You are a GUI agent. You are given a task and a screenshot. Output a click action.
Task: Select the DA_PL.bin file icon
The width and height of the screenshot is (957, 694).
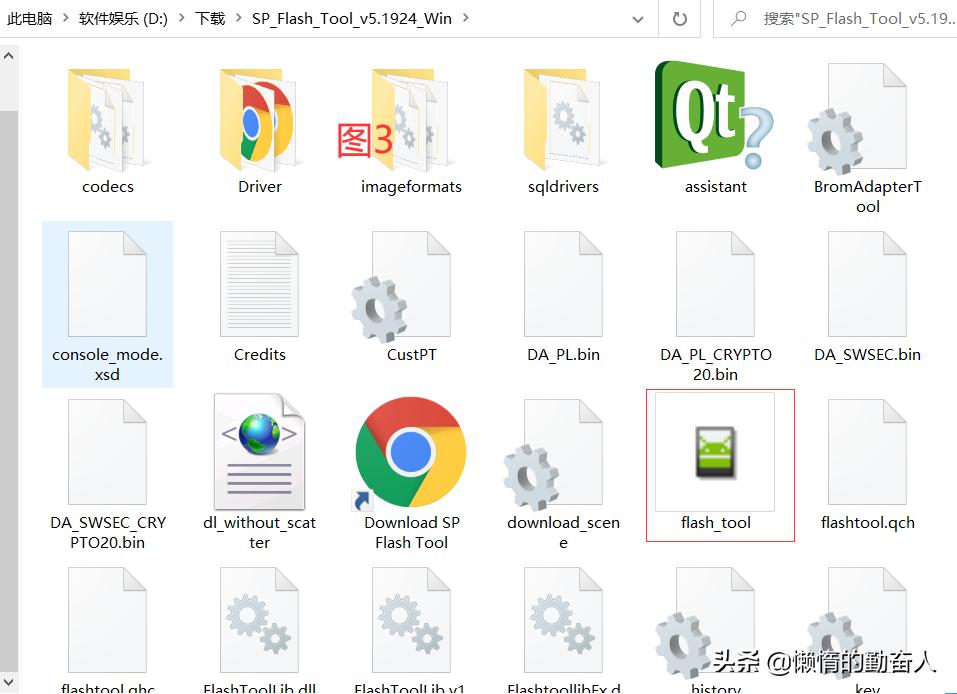tap(563, 284)
